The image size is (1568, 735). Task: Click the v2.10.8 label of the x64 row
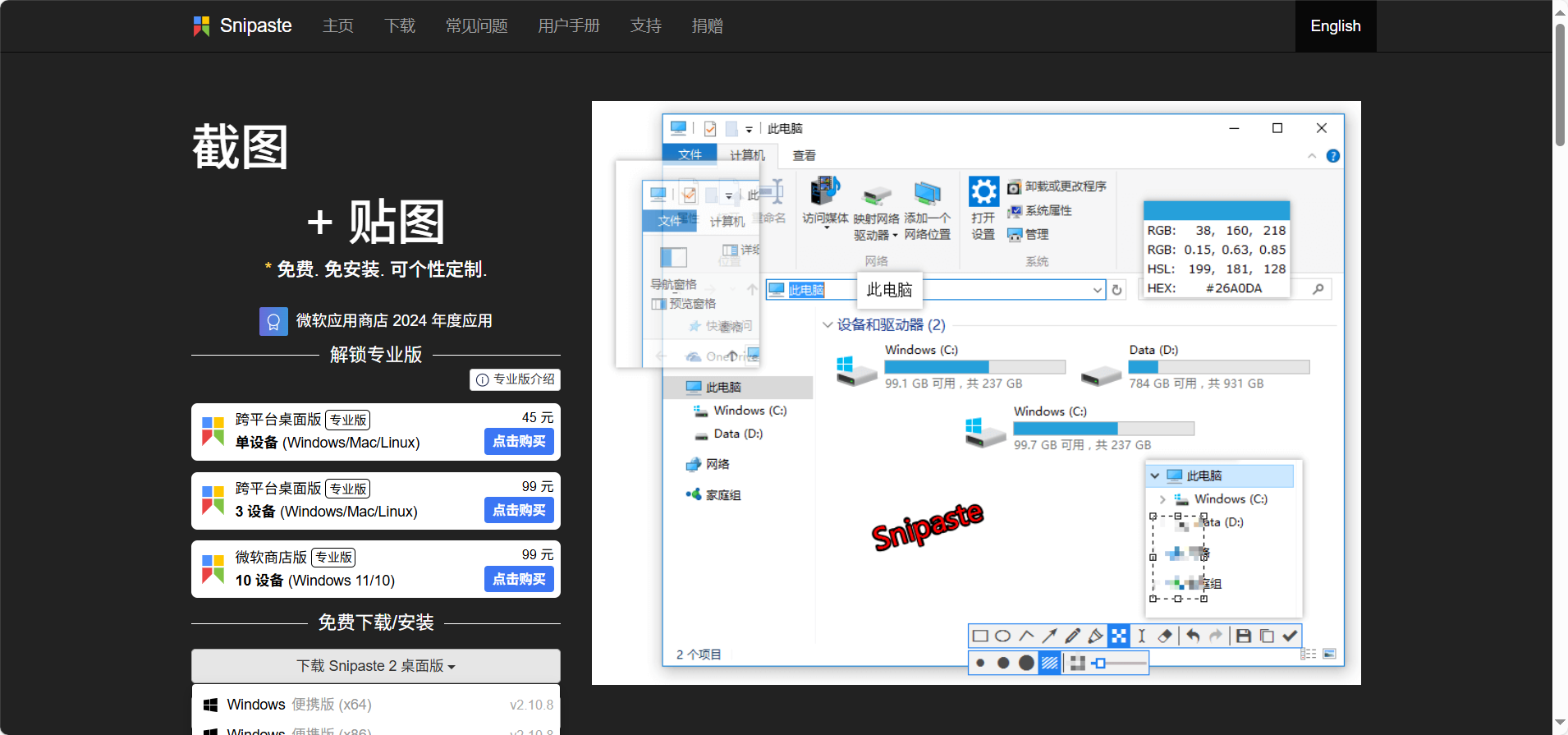click(531, 705)
